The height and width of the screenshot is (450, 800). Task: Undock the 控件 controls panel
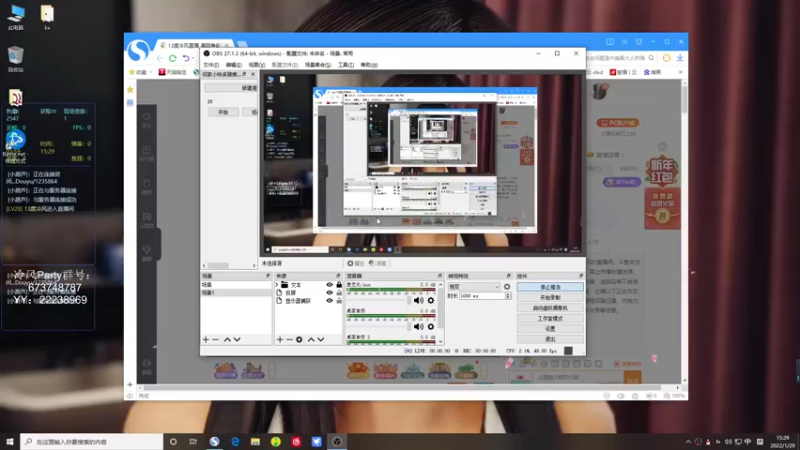[581, 276]
